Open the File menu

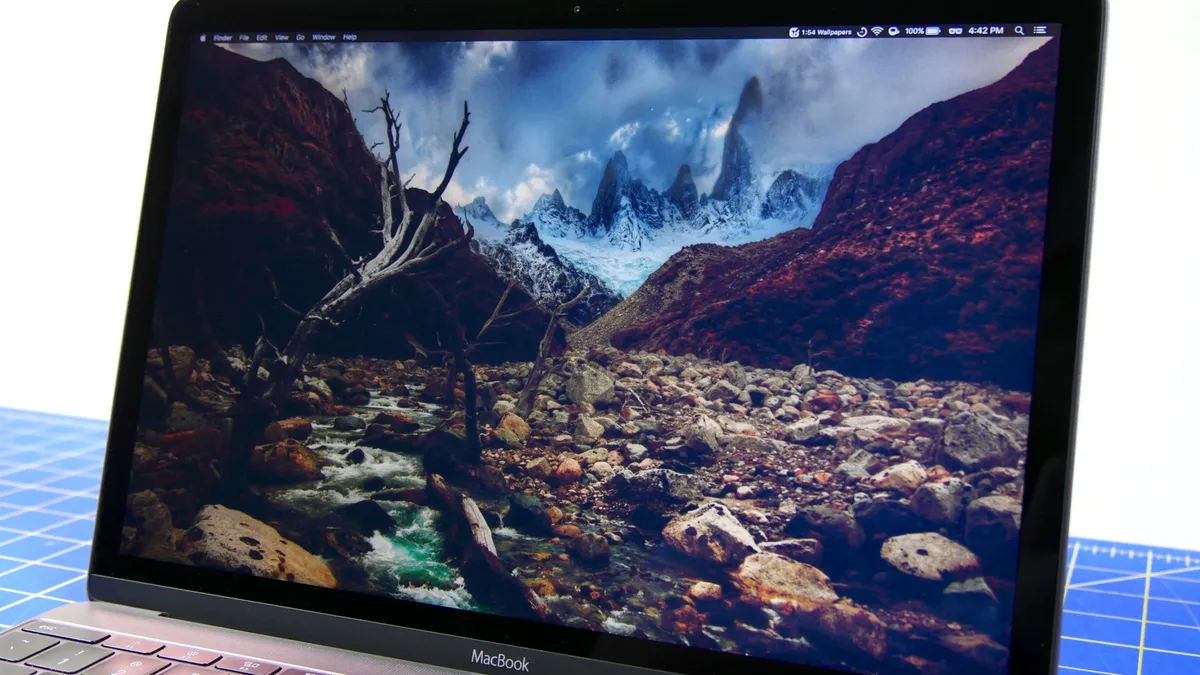pyautogui.click(x=243, y=38)
